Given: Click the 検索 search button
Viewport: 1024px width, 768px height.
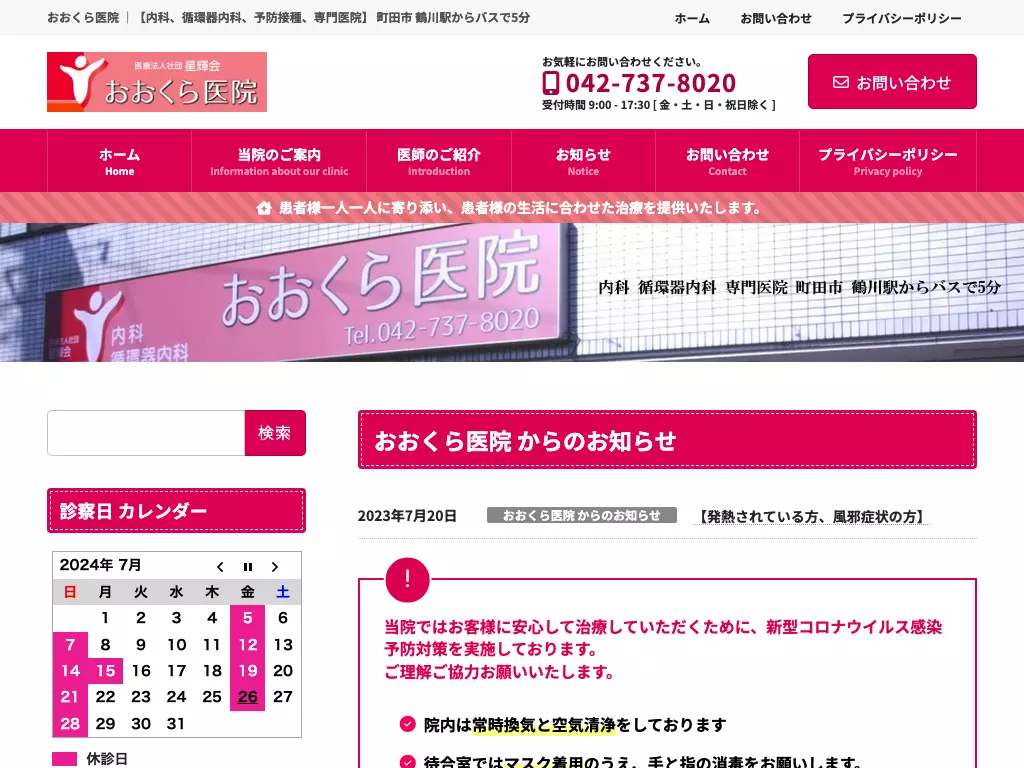Looking at the screenshot, I should tap(275, 433).
